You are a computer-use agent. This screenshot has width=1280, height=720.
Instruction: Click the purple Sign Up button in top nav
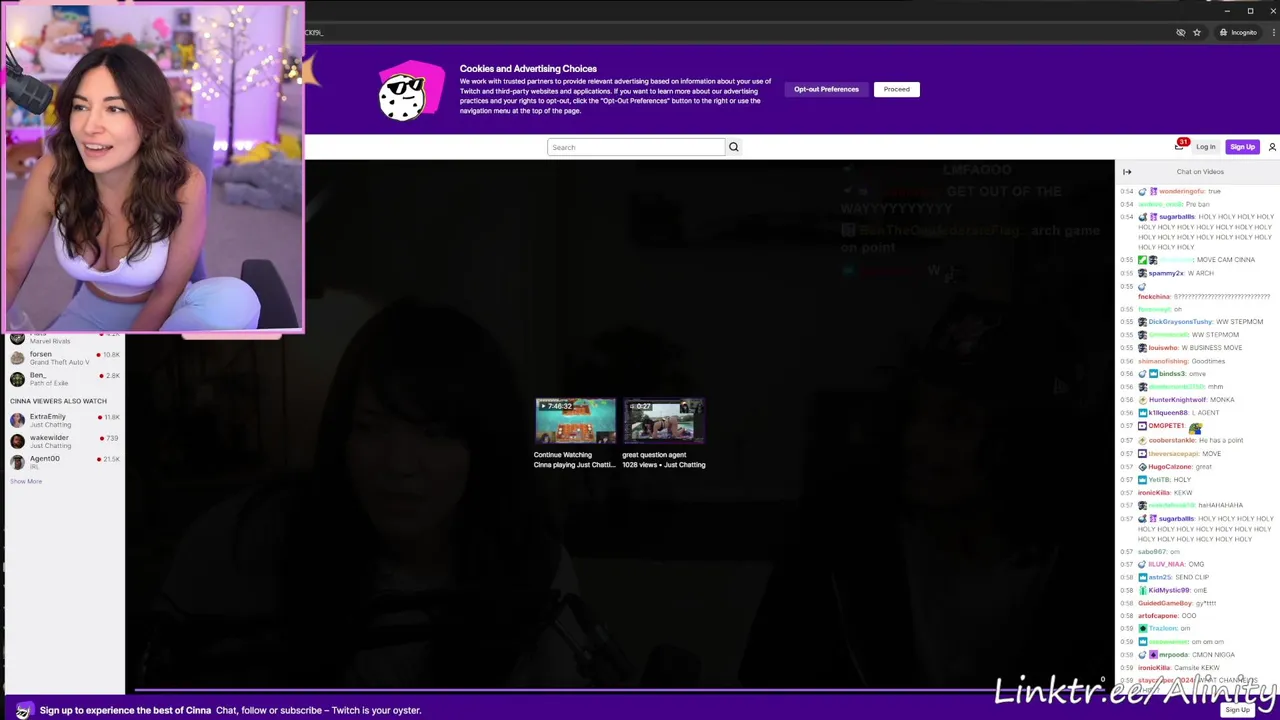[1242, 147]
